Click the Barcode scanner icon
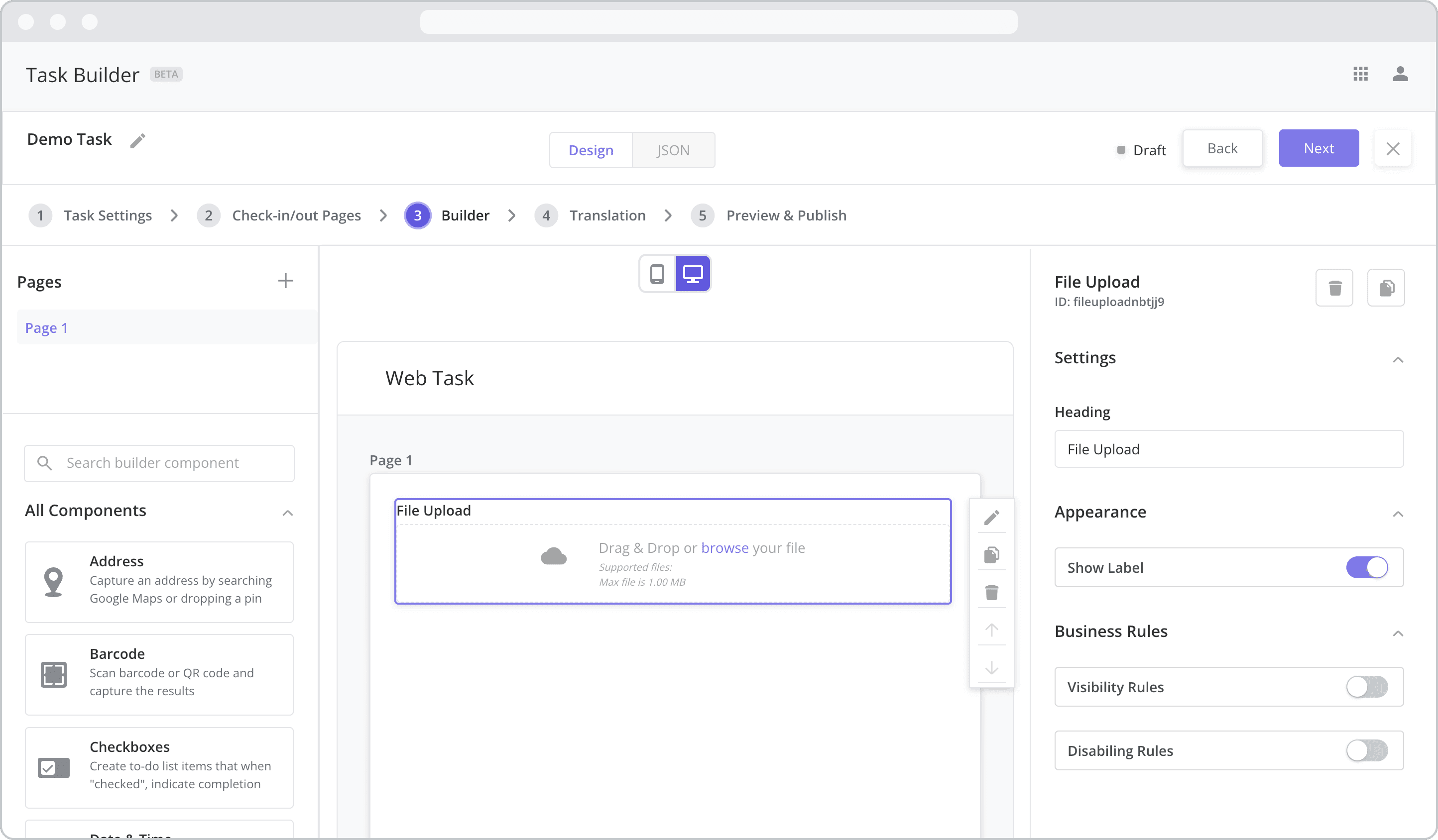The image size is (1438, 840). [54, 675]
